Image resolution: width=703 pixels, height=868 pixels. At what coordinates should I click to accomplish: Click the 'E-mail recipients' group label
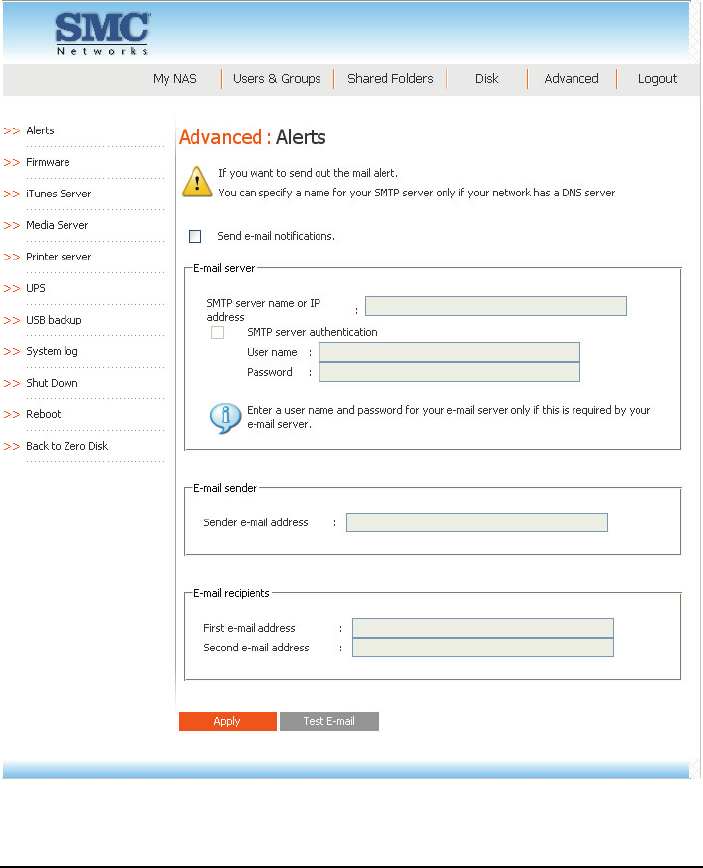pos(231,593)
